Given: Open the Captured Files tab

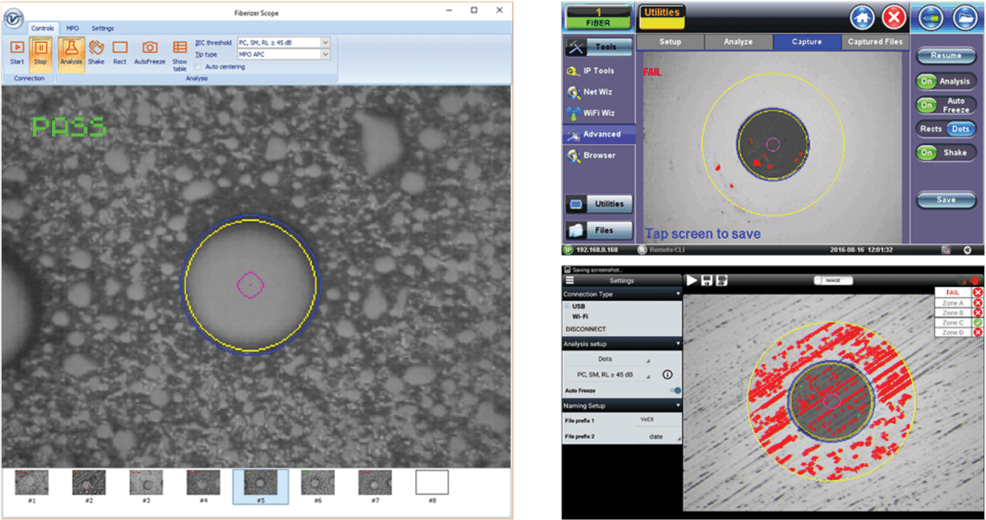Looking at the screenshot, I should [x=873, y=42].
